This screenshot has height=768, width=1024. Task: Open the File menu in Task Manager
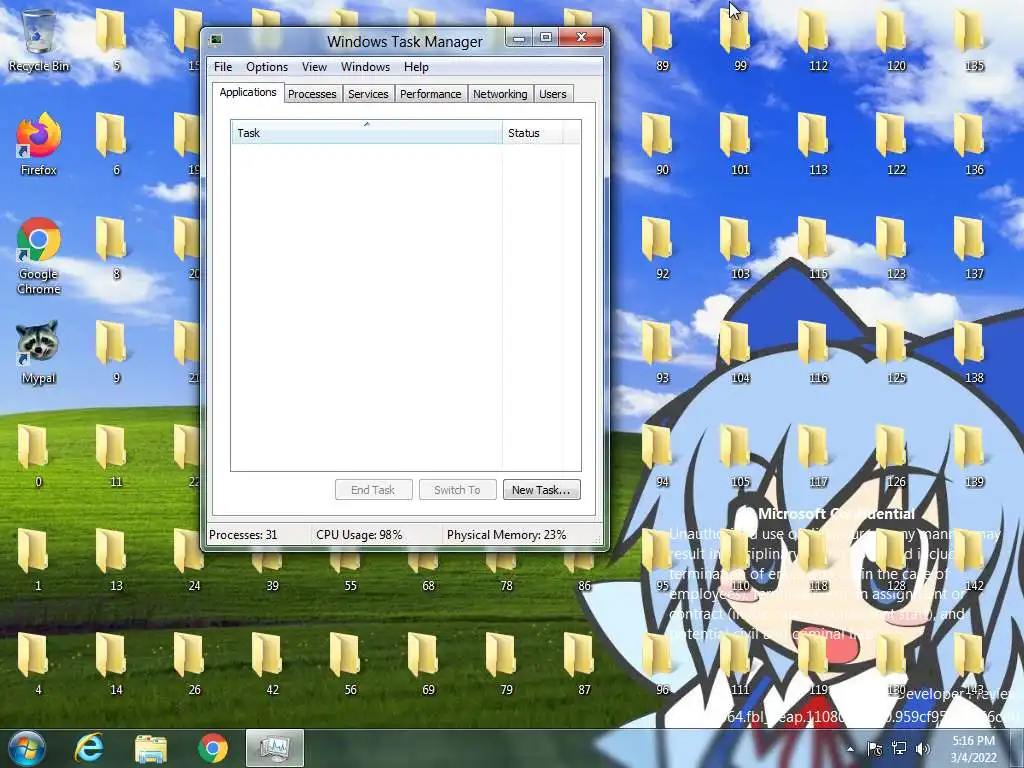pos(223,67)
